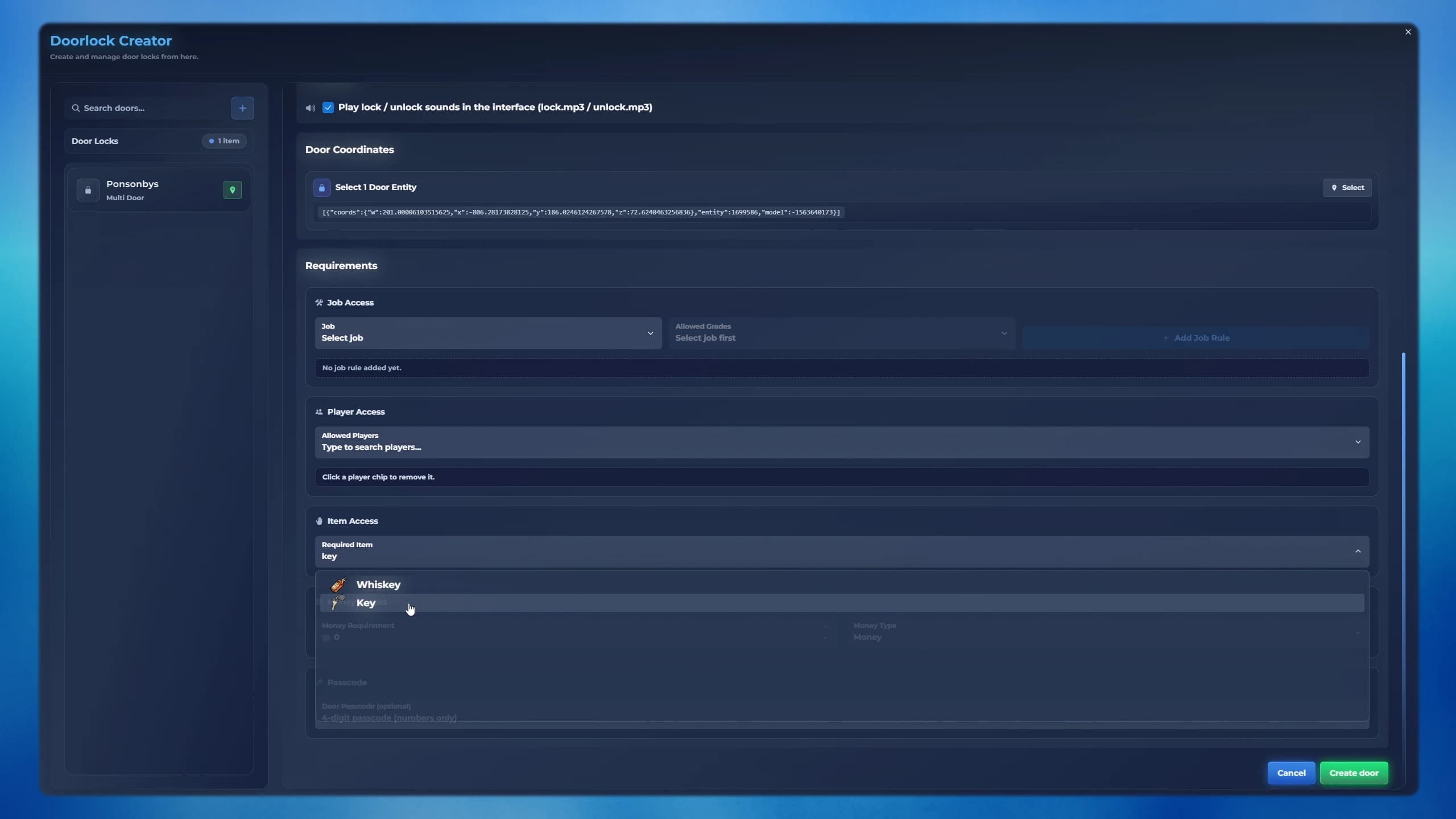Click the lock icon on Ponsonbys card
Image resolution: width=1456 pixels, height=819 pixels.
tap(88, 190)
